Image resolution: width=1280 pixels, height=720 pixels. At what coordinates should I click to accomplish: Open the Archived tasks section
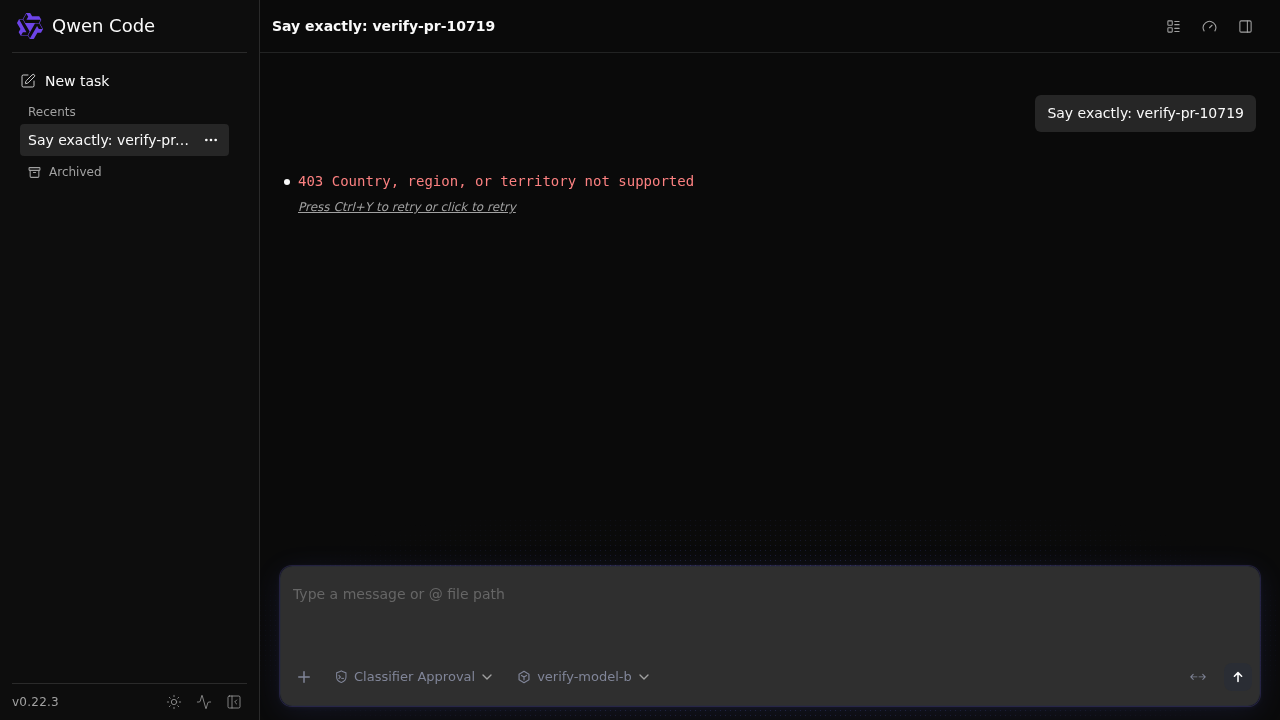pos(65,172)
